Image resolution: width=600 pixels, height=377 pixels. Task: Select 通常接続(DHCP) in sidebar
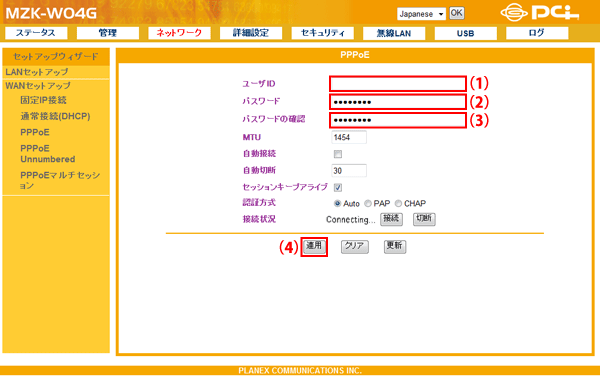pos(55,116)
